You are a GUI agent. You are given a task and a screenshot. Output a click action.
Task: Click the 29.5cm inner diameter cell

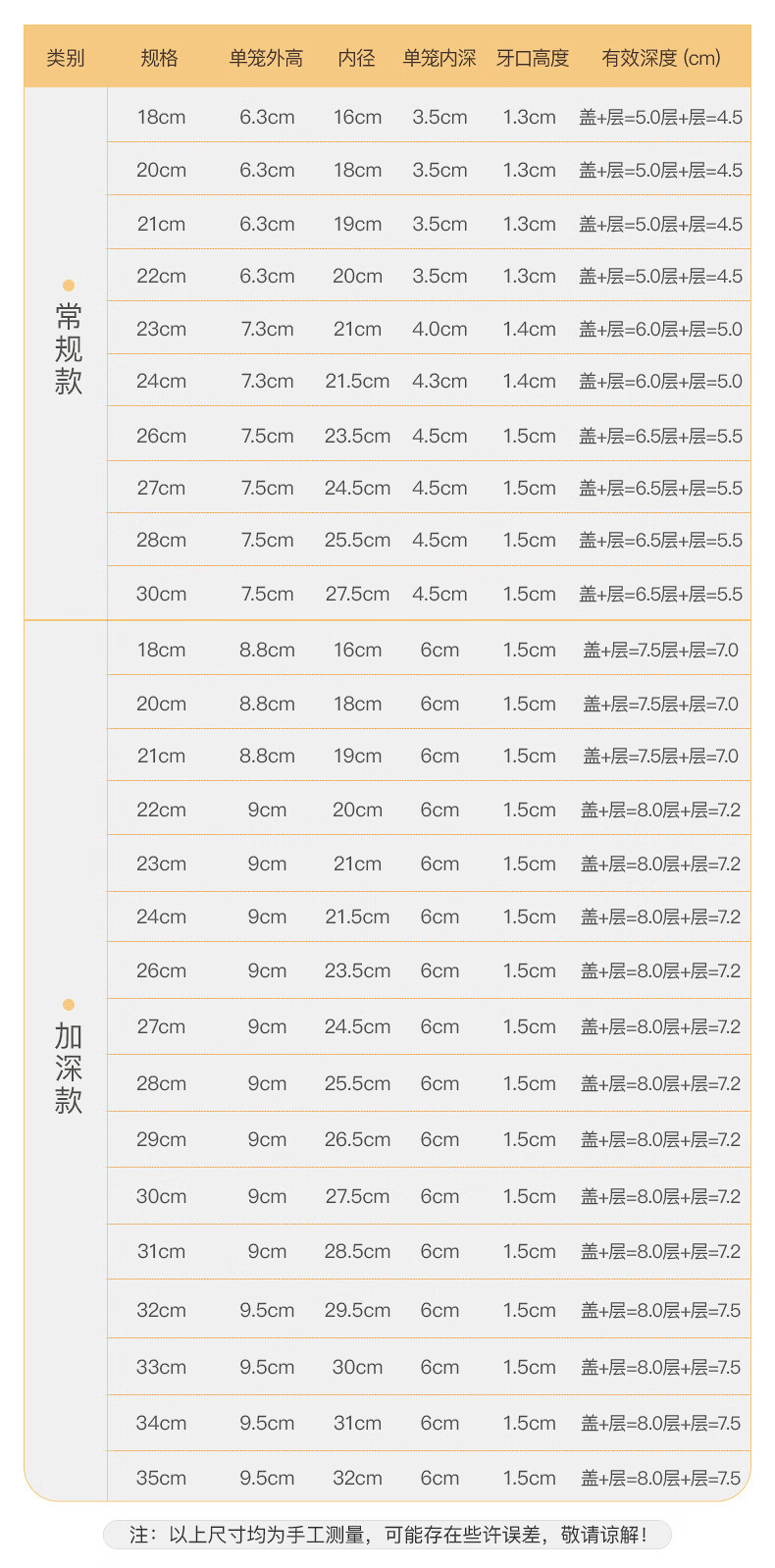[x=357, y=1310]
